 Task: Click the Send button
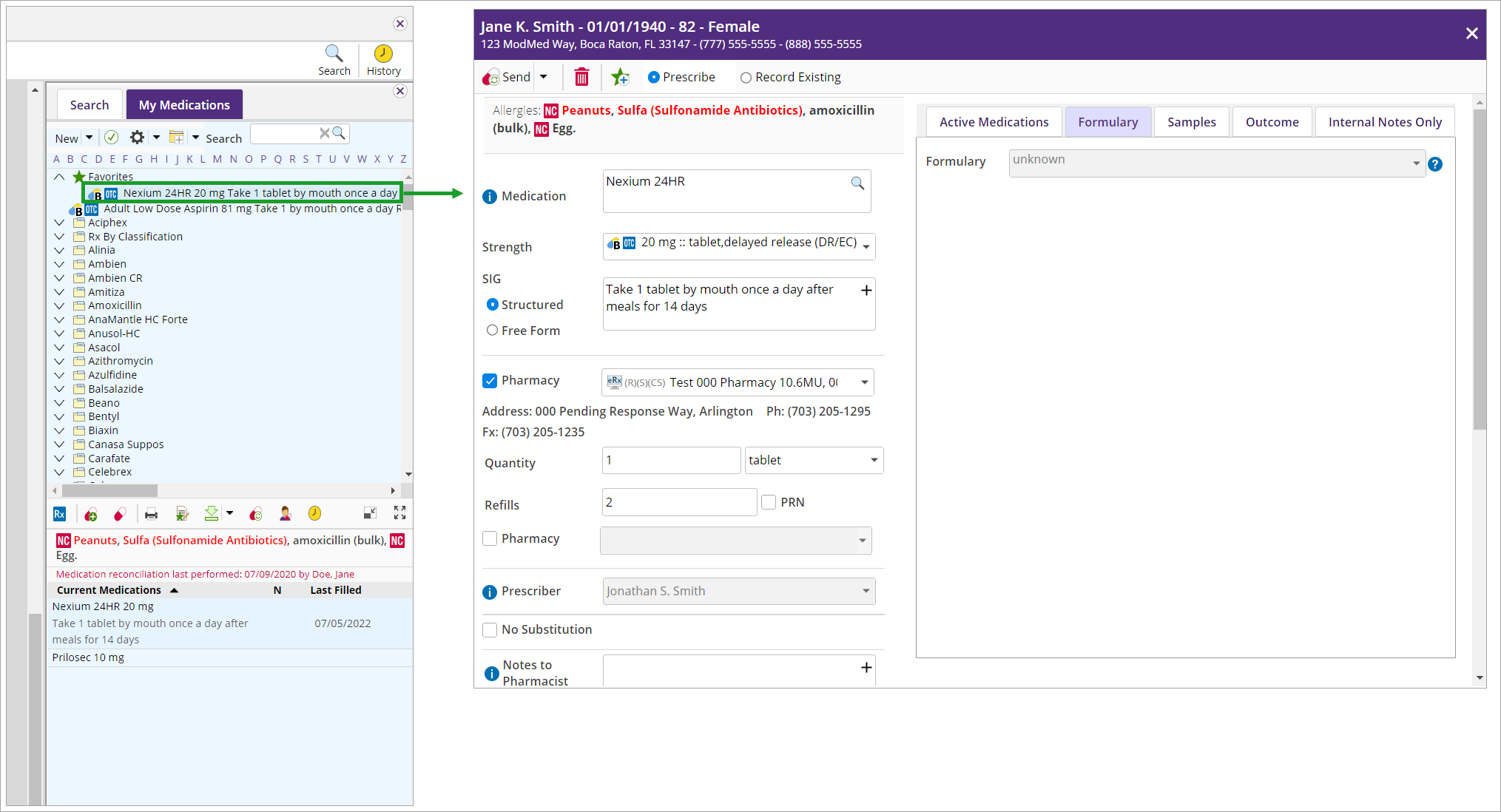tap(507, 77)
